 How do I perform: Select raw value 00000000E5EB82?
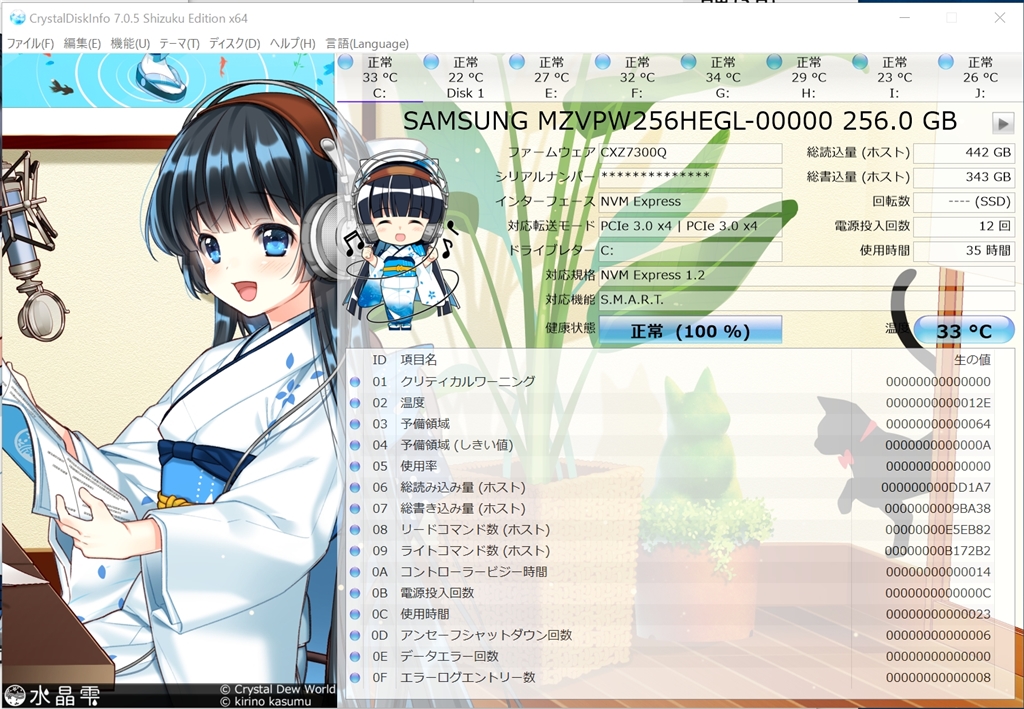(x=938, y=529)
